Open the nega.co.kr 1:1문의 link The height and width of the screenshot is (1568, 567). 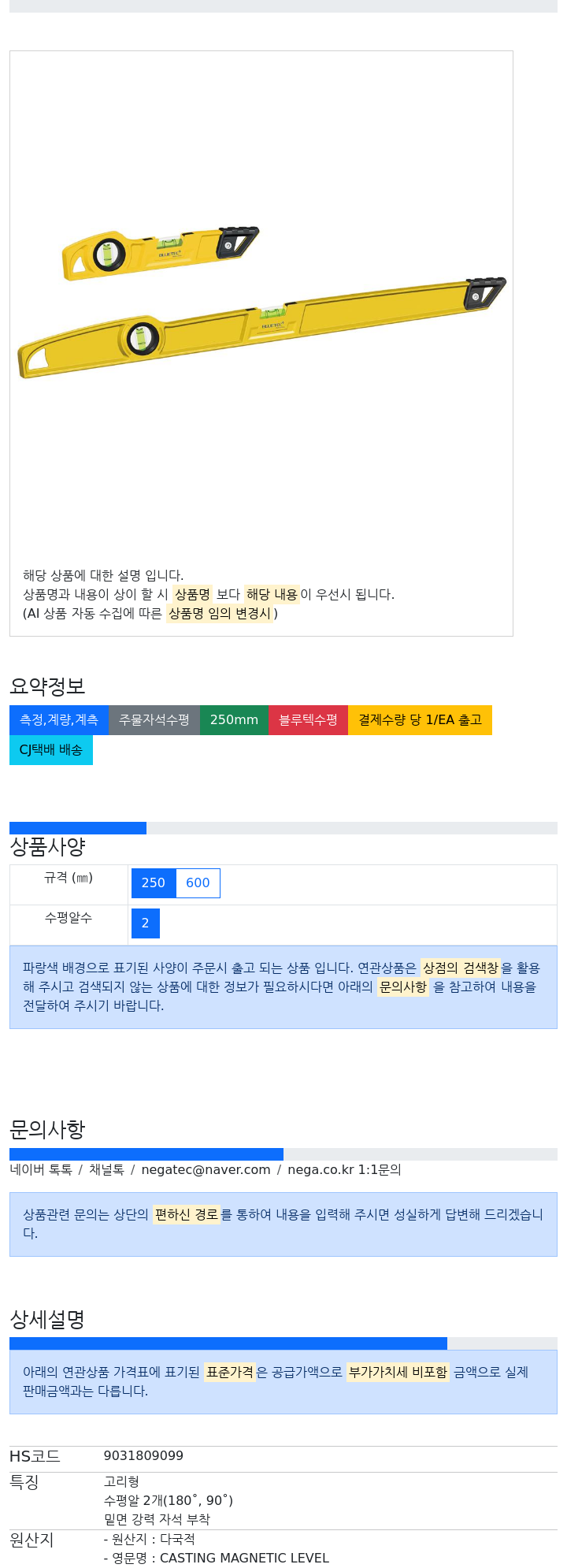[344, 1170]
